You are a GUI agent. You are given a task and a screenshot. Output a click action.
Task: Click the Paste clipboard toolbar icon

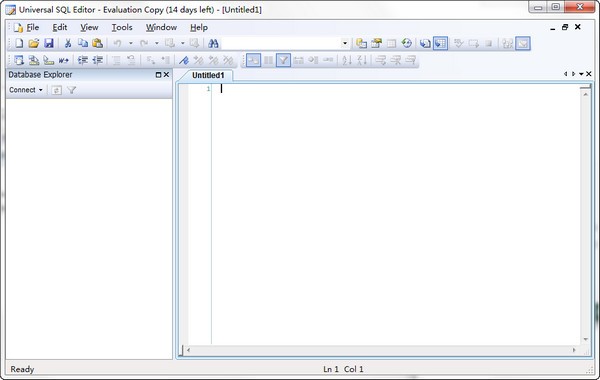[98, 43]
